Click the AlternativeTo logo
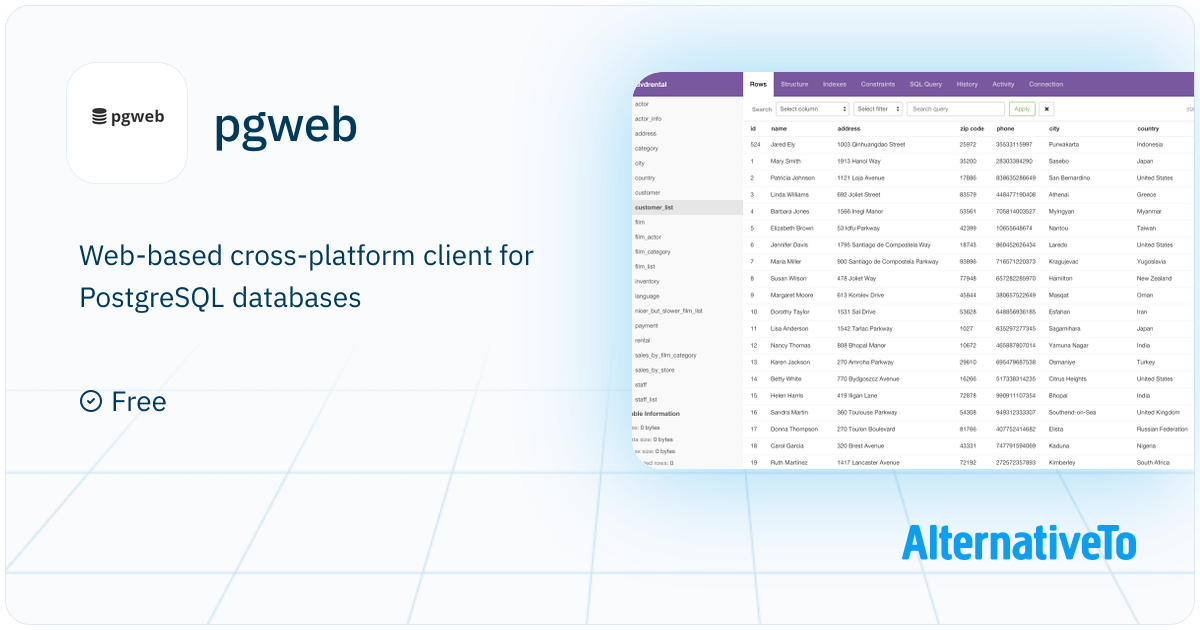This screenshot has width=1200, height=630. coord(1018,542)
